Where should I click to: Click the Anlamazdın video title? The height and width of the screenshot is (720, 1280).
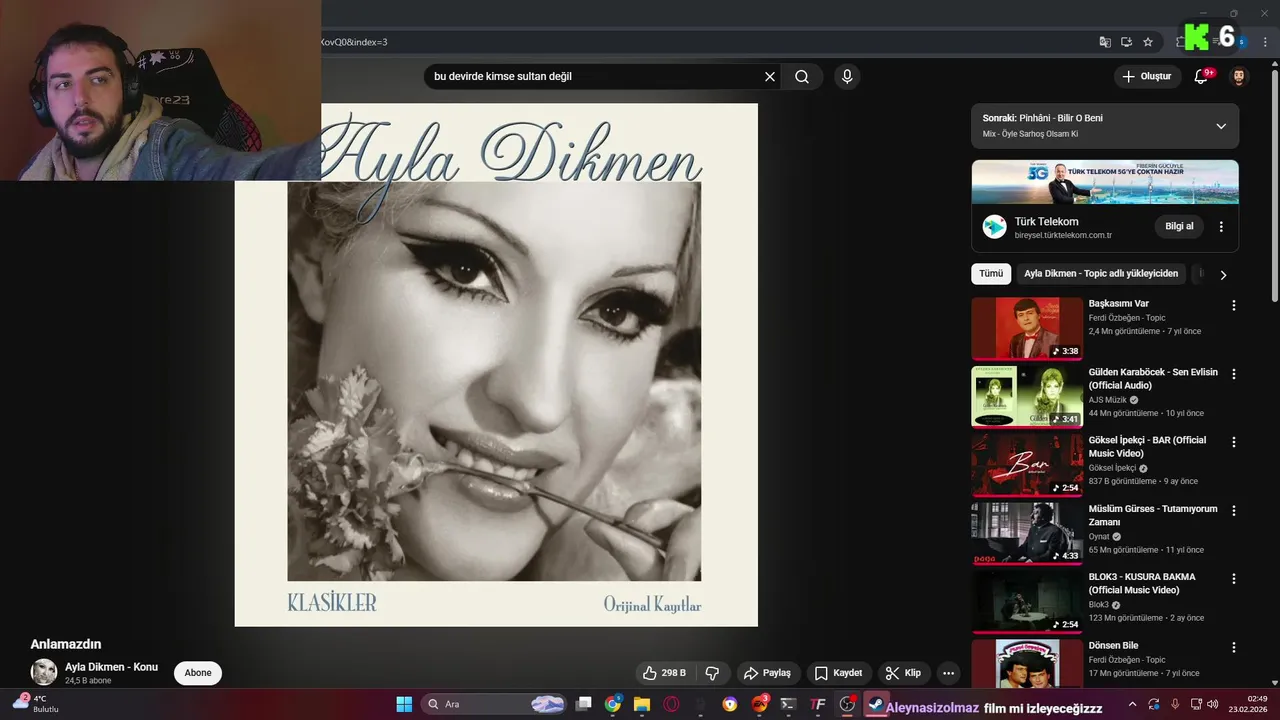[66, 644]
